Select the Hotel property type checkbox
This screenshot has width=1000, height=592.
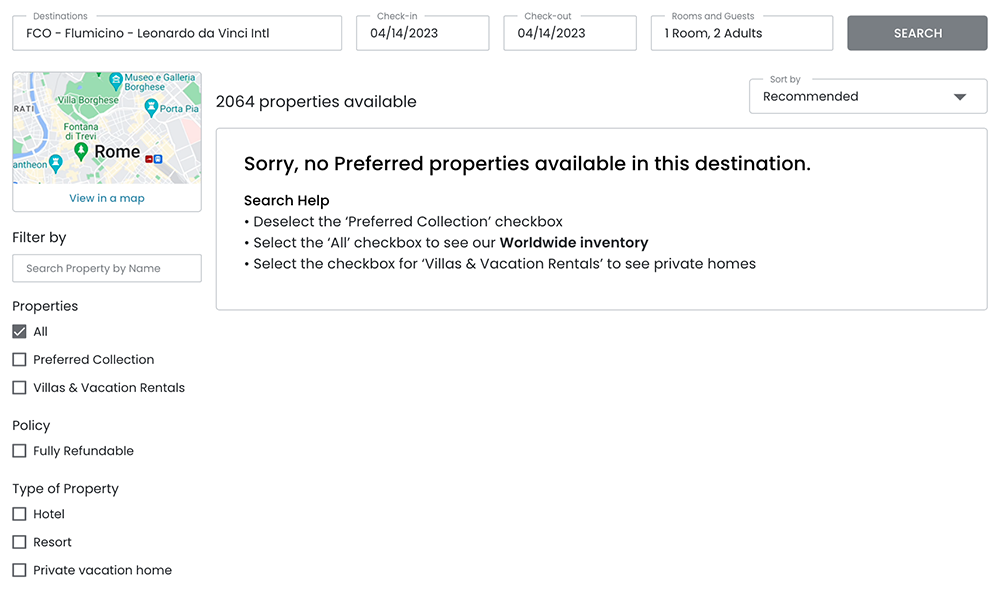pyautogui.click(x=19, y=514)
